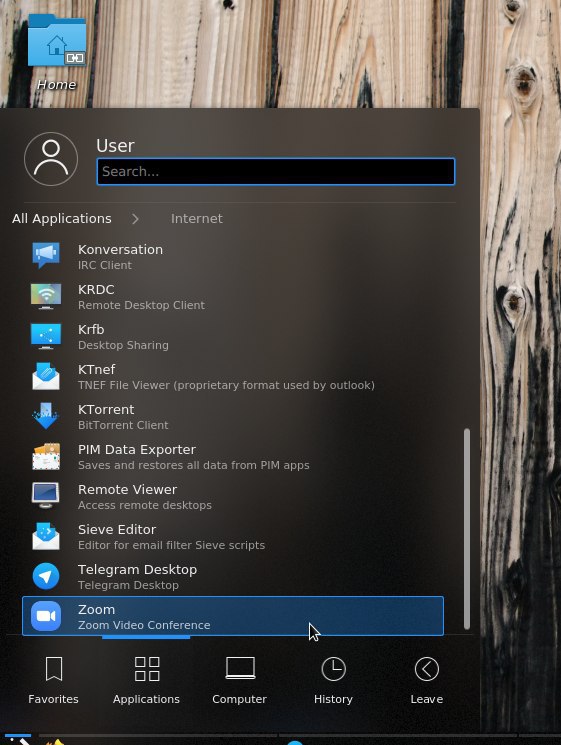Click the PIM Data Exporter icon

click(x=46, y=456)
